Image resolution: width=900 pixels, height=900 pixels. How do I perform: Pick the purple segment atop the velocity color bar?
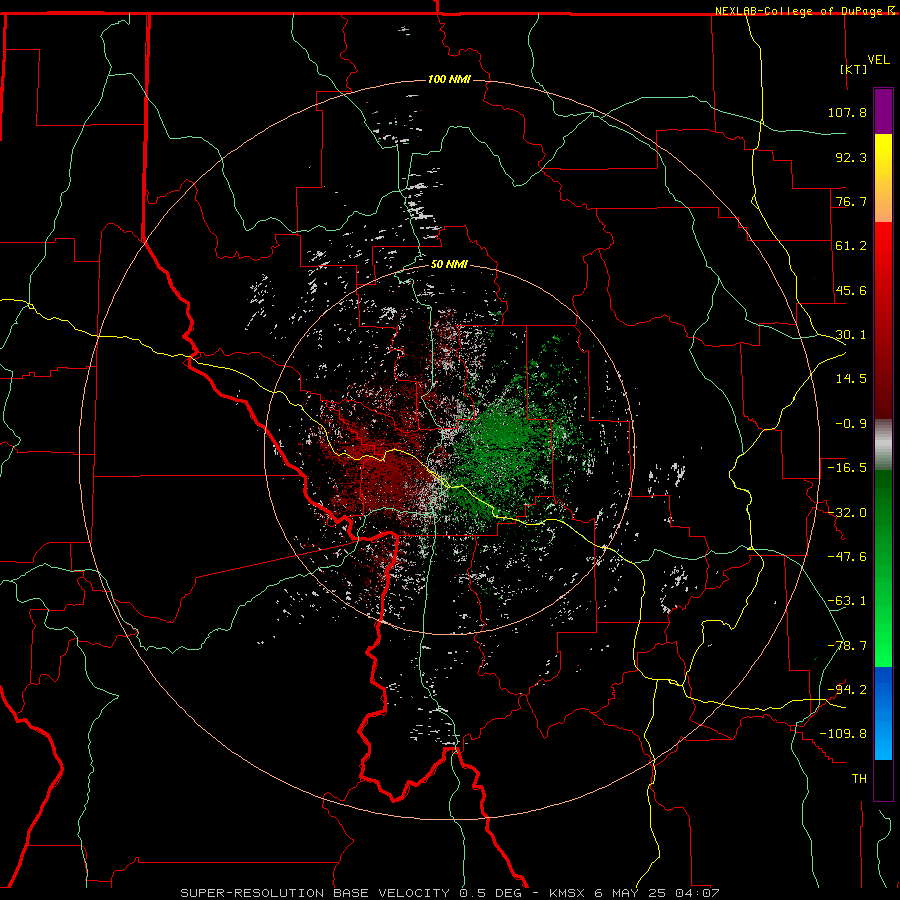coord(883,111)
